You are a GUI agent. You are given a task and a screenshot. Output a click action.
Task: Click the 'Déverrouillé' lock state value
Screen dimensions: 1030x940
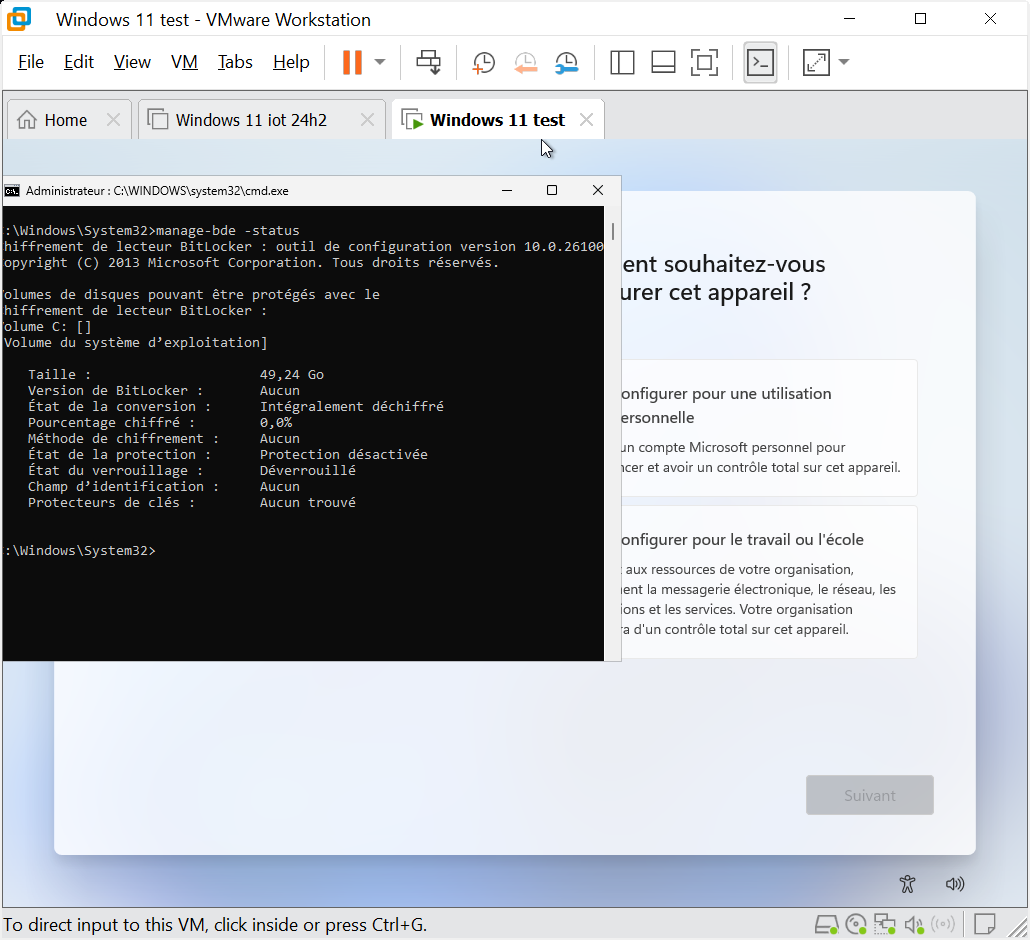coord(307,470)
